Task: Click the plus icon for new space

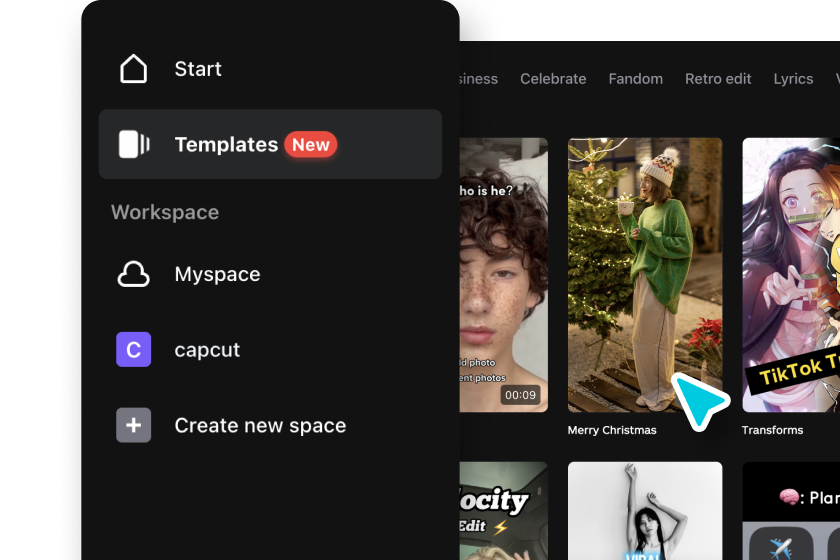Action: point(133,425)
